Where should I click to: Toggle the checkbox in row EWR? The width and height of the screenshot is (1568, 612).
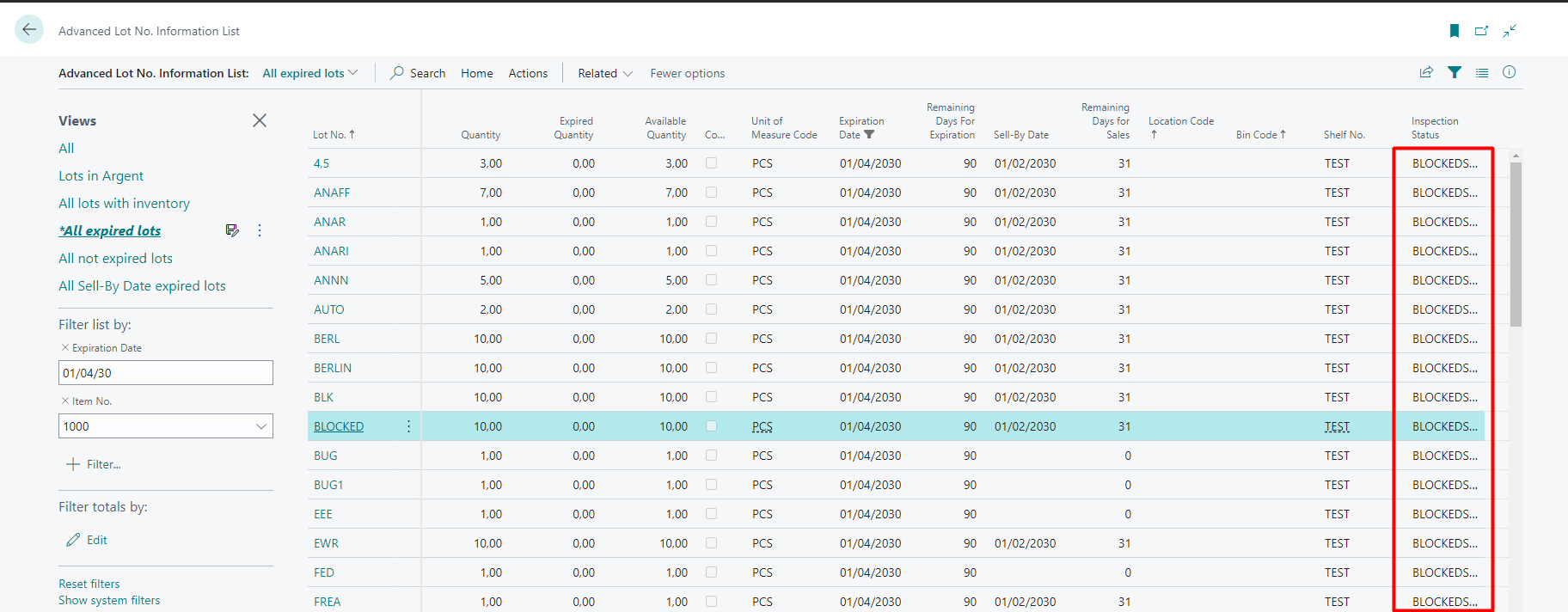point(711,542)
